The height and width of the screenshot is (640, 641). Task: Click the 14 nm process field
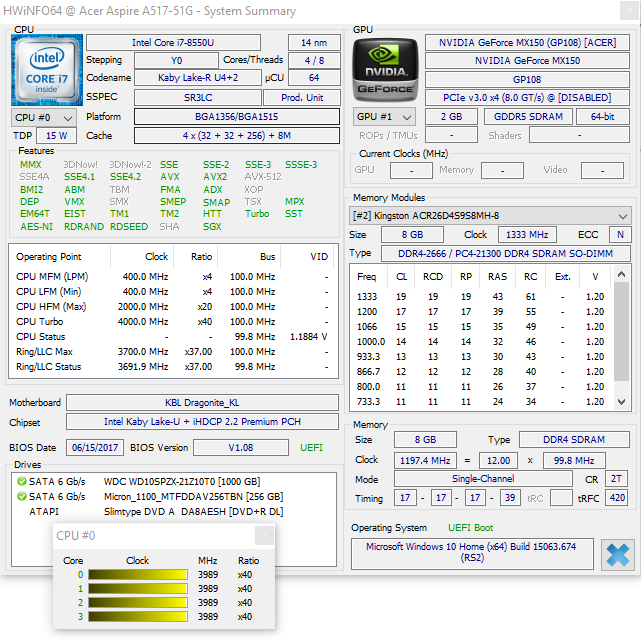pyautogui.click(x=314, y=43)
